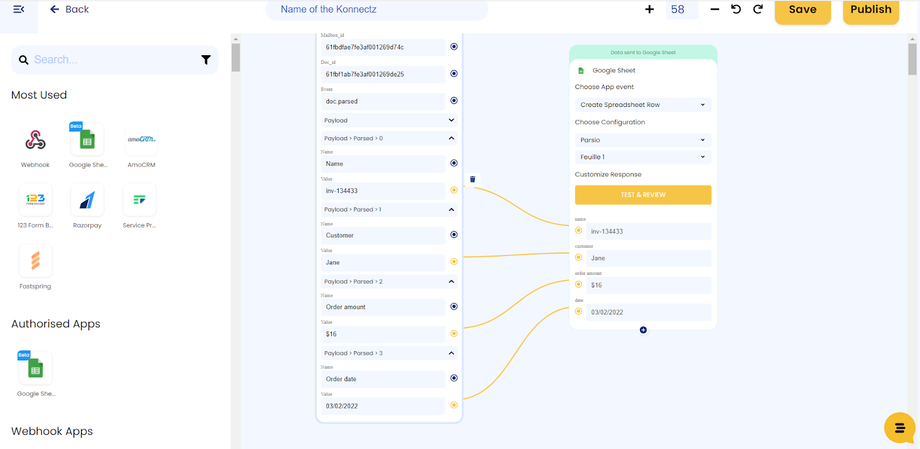This screenshot has height=449, width=920.
Task: Select the Fastspring app icon
Action: 35,261
